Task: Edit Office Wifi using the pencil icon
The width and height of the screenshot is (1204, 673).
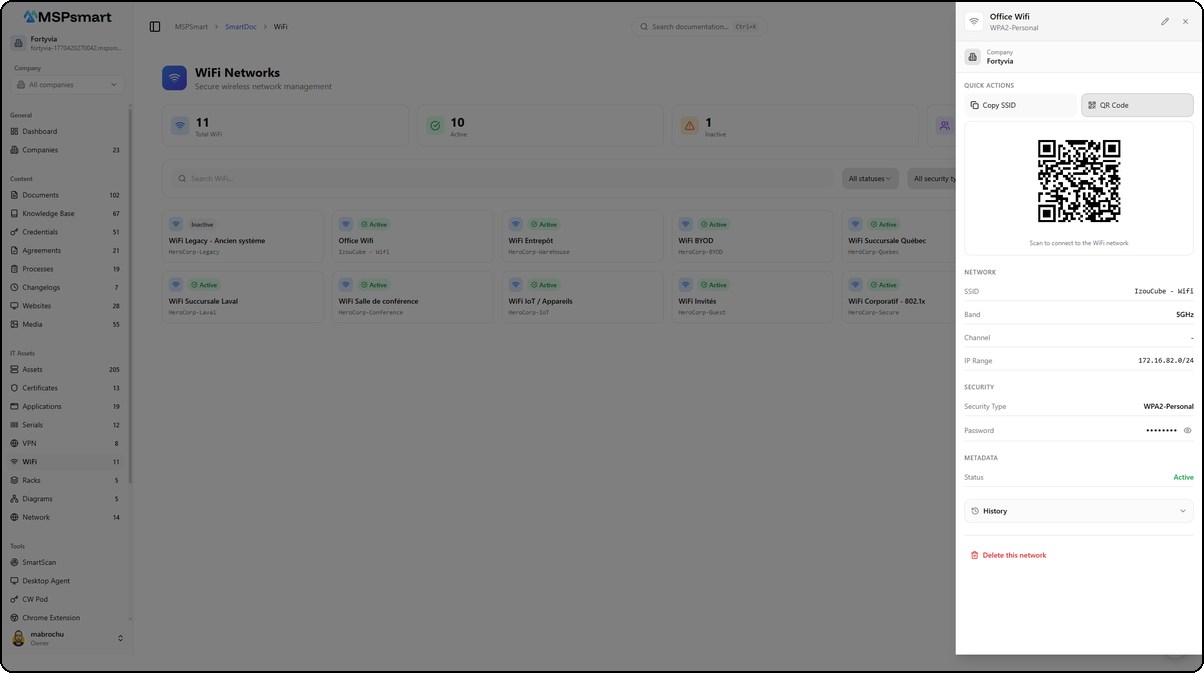Action: coord(1164,21)
